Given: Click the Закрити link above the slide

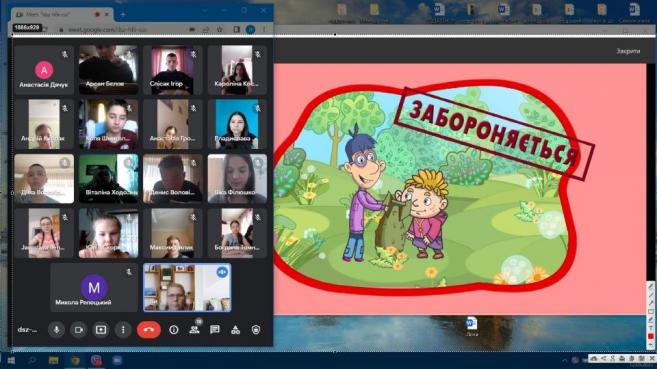Looking at the screenshot, I should tap(628, 51).
